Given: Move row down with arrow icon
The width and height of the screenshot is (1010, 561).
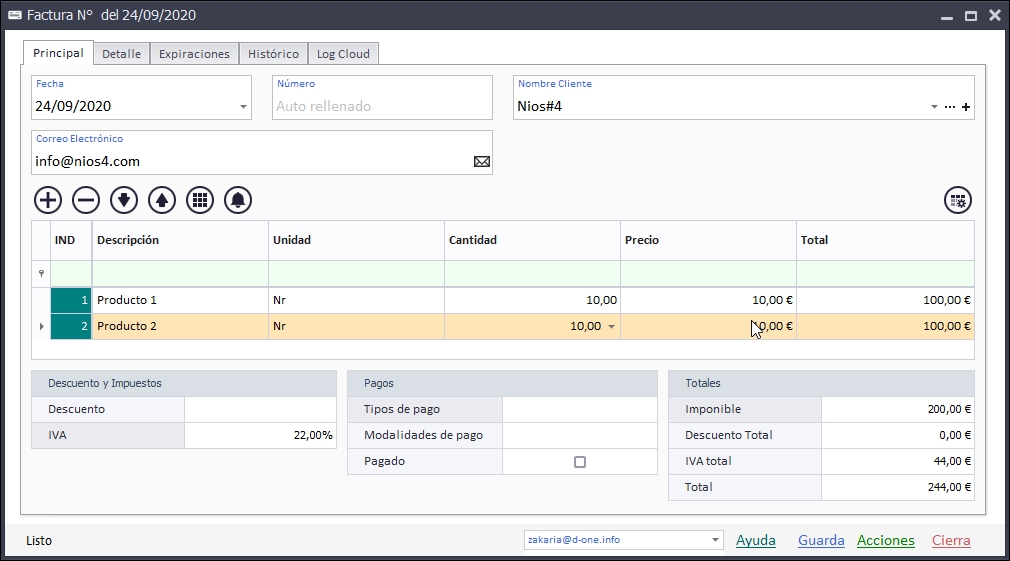Looking at the screenshot, I should pyautogui.click(x=124, y=200).
